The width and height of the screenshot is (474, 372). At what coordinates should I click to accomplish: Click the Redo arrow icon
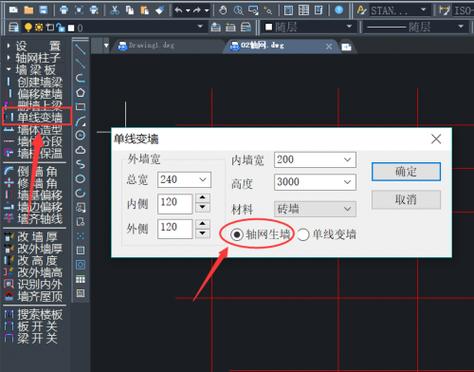click(x=197, y=10)
